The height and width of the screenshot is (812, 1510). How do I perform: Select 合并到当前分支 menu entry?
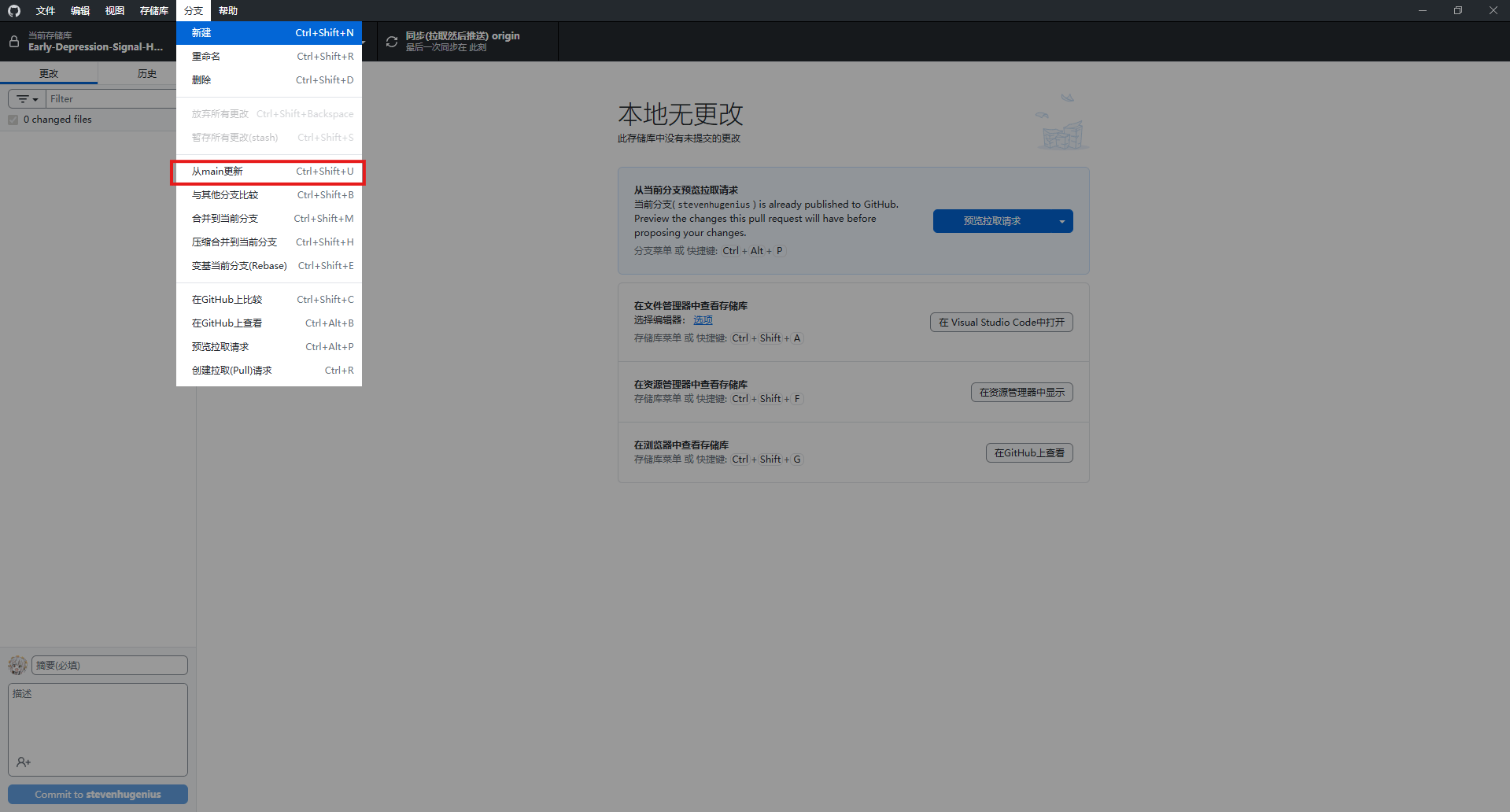268,219
